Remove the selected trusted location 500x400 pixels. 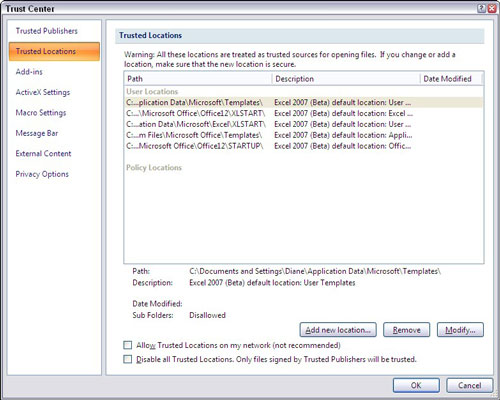point(406,330)
